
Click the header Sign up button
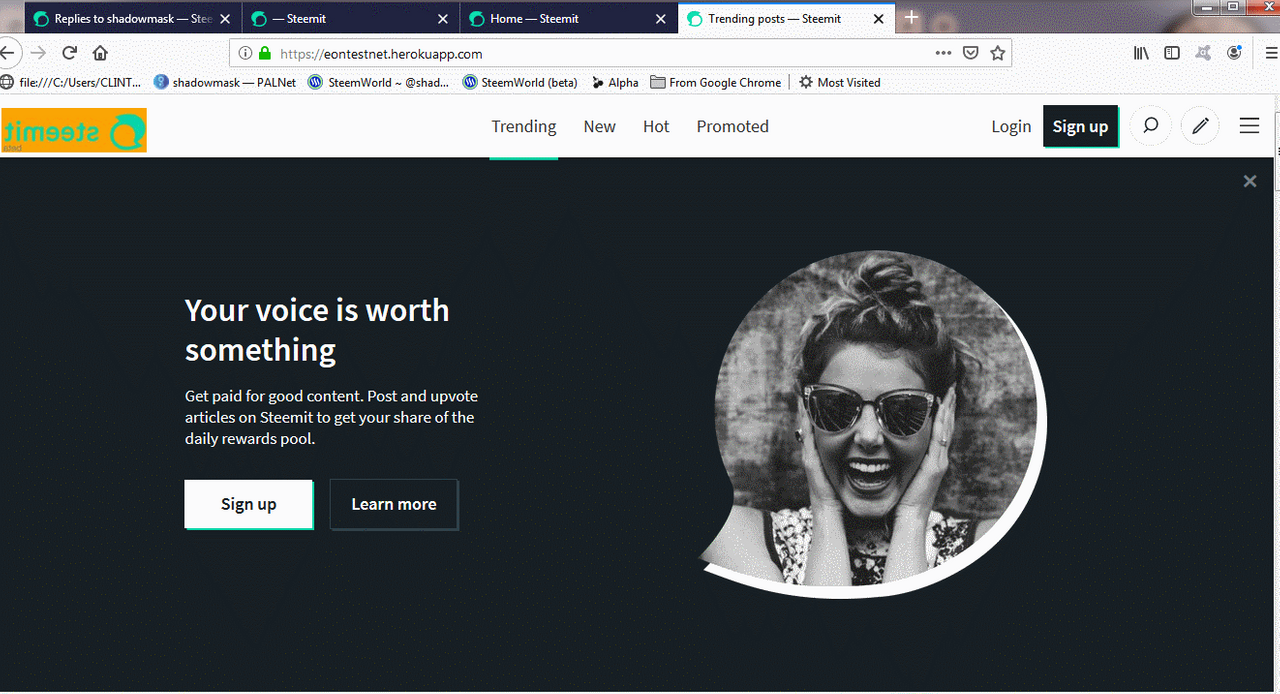coord(1080,126)
